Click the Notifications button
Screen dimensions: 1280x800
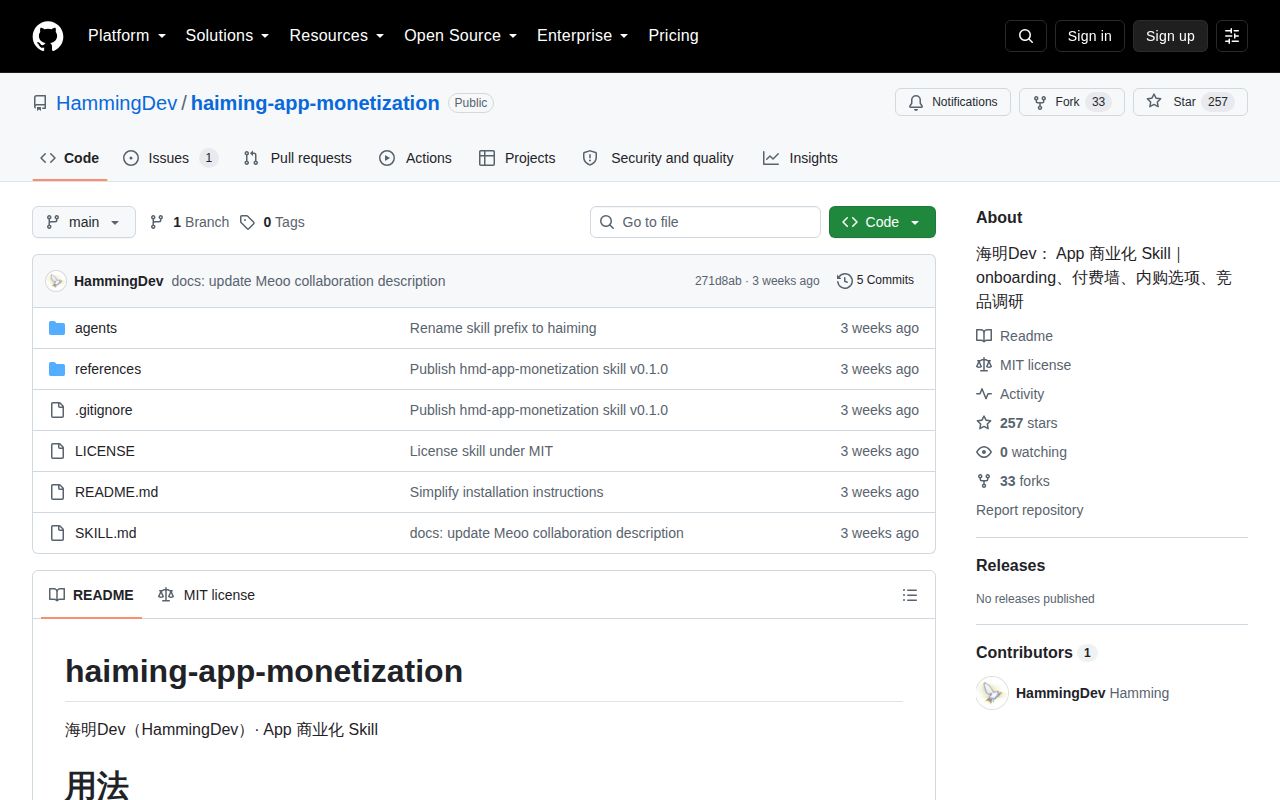pos(953,102)
